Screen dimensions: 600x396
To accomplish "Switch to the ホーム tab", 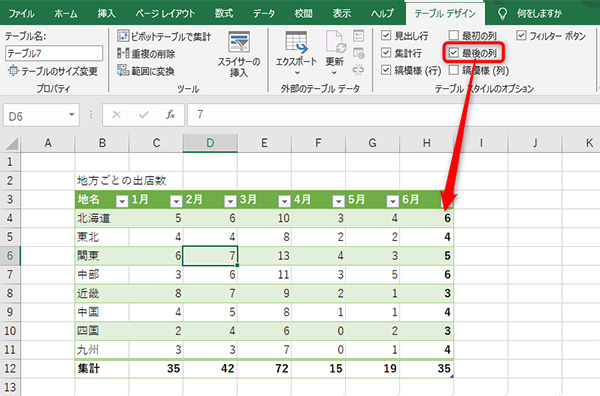I will pos(66,14).
